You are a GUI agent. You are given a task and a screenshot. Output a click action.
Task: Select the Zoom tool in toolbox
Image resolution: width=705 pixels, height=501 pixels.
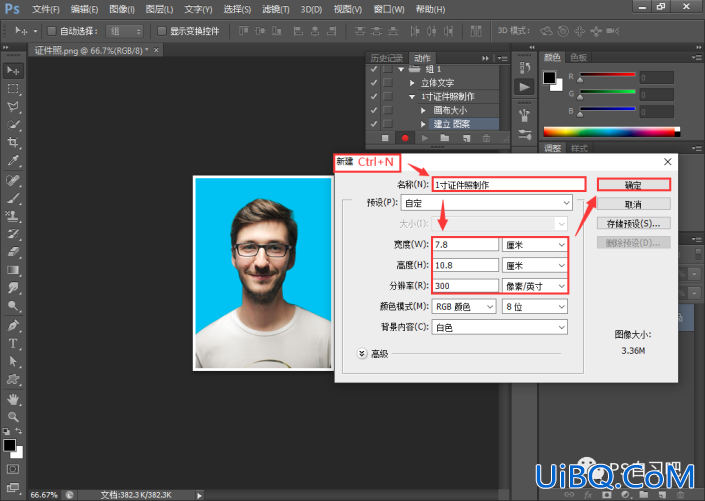13,417
